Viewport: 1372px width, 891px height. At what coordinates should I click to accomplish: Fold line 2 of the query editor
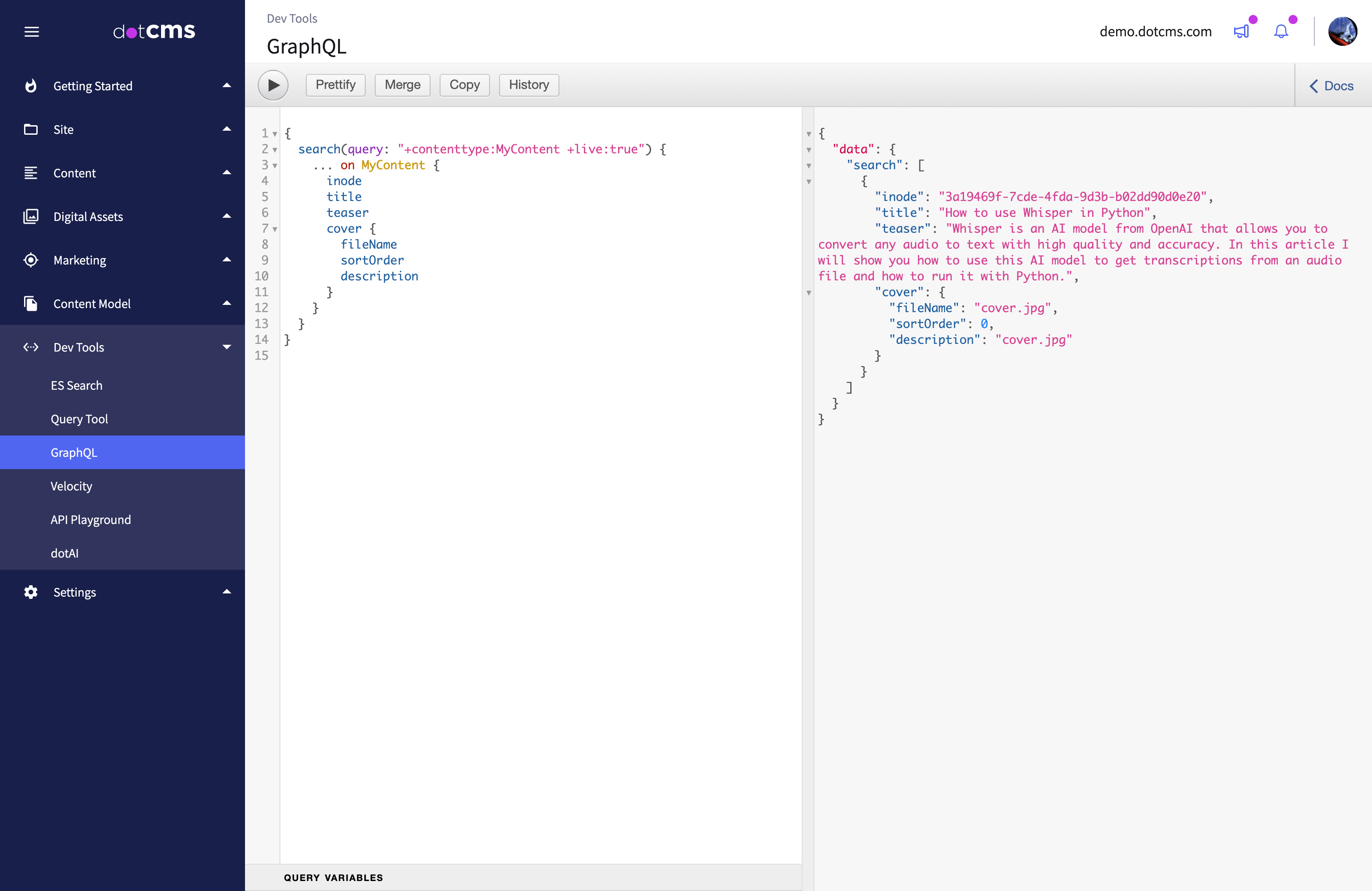pos(274,150)
